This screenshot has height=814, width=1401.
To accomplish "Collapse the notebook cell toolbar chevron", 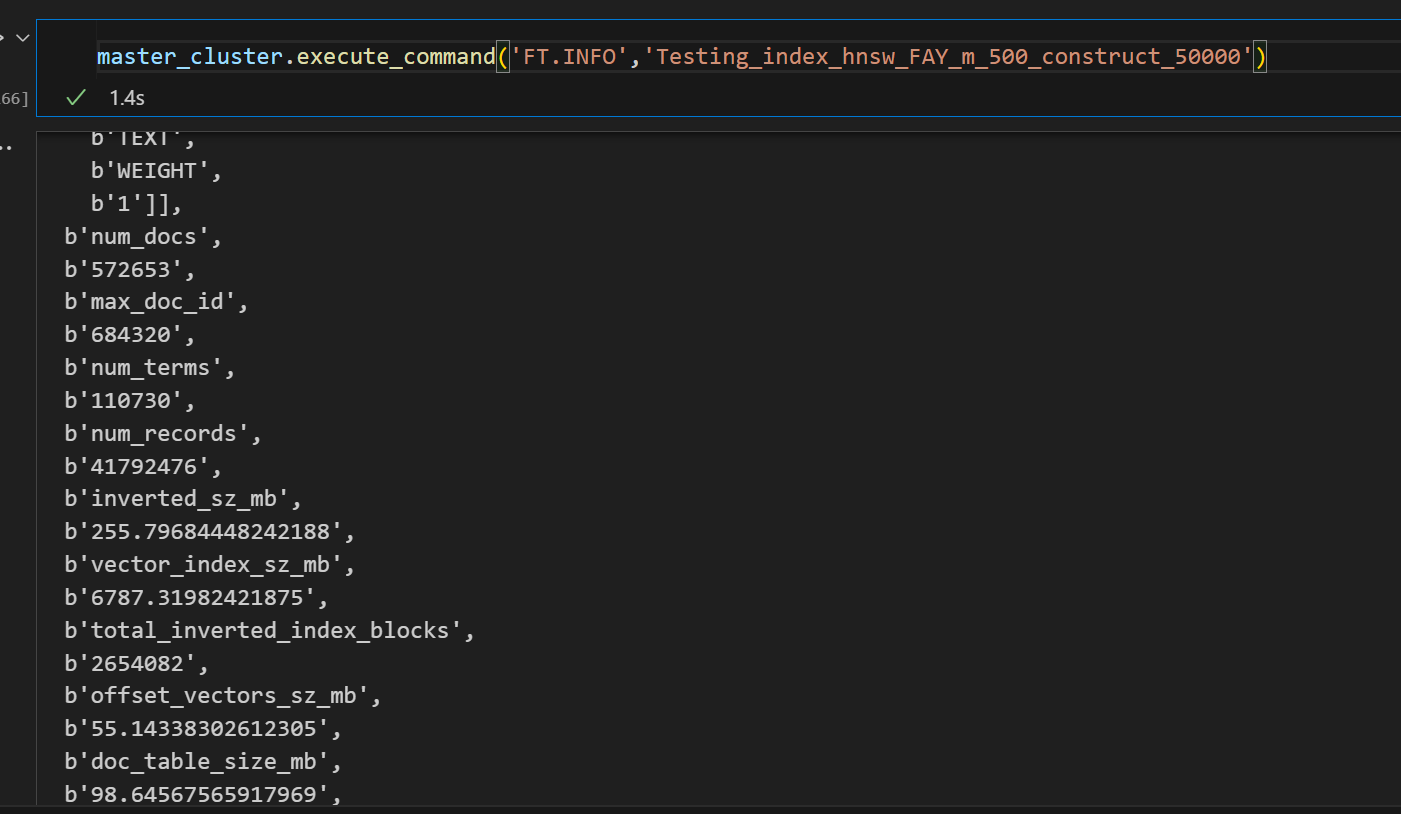I will pos(22,36).
